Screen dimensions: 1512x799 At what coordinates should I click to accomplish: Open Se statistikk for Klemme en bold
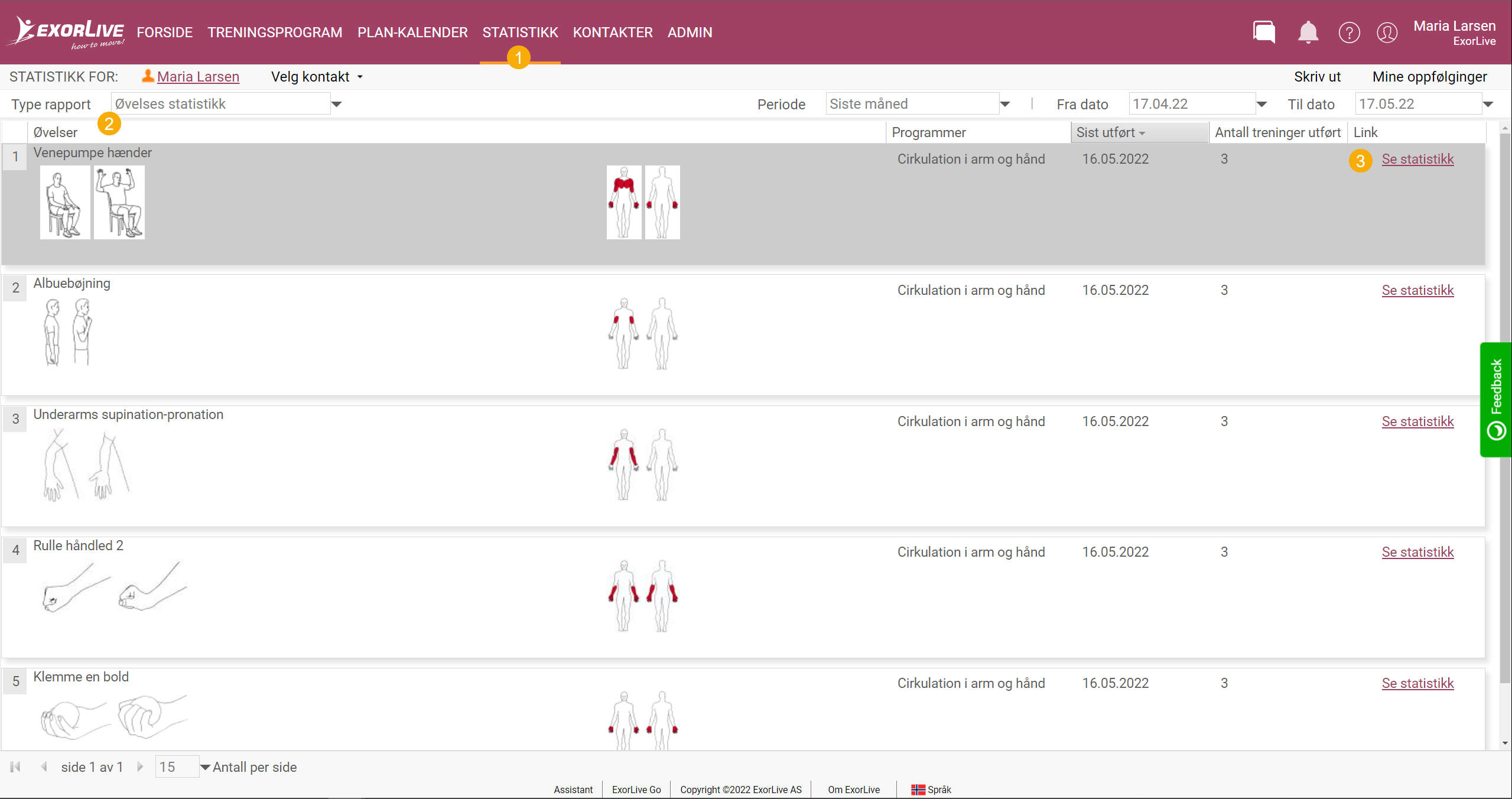[1417, 683]
